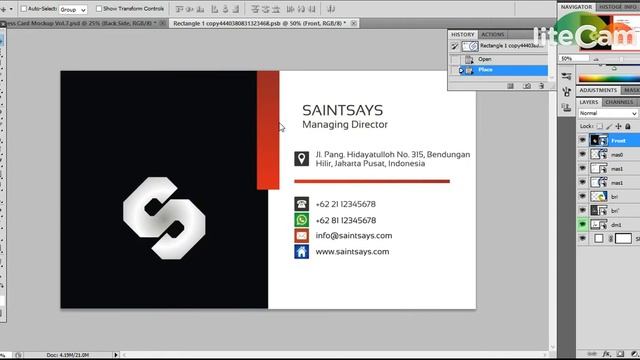The width and height of the screenshot is (640, 360).
Task: Hide the mas0 layer
Action: (x=582, y=154)
